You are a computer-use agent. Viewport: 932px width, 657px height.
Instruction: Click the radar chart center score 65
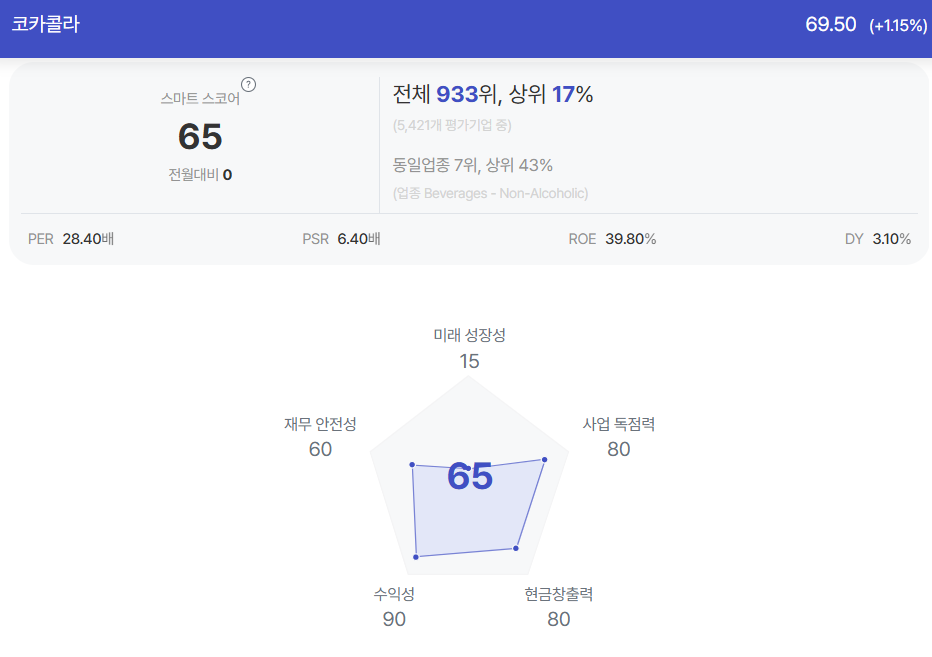click(x=470, y=476)
